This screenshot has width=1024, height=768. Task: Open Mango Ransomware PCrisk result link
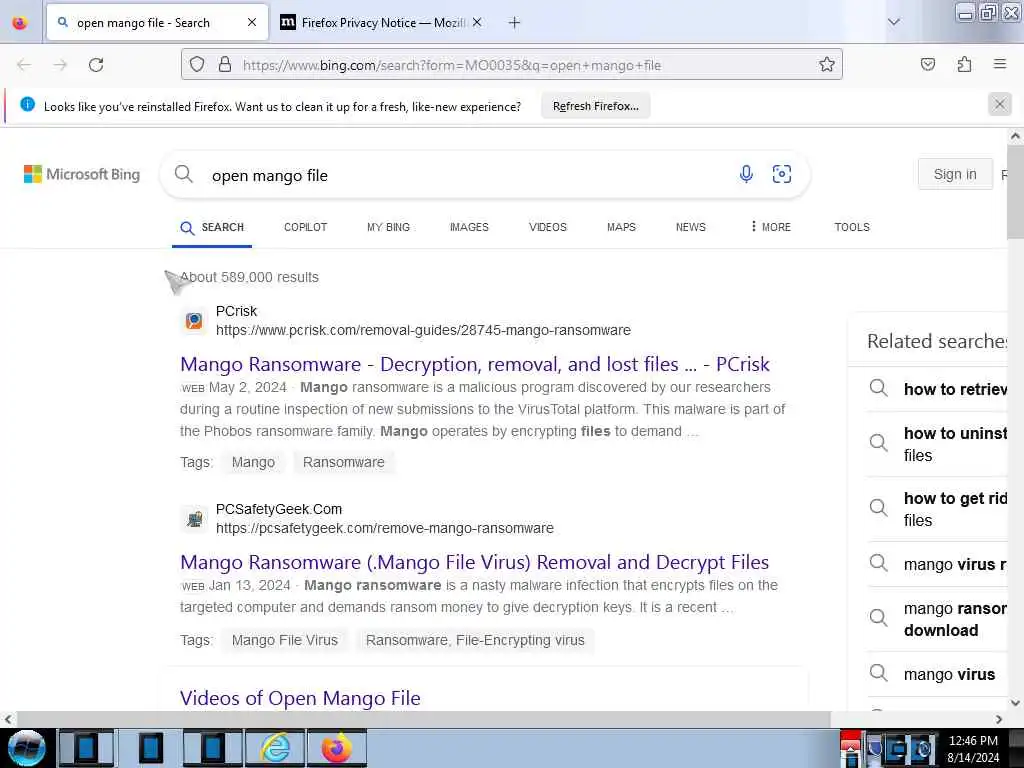click(x=475, y=364)
